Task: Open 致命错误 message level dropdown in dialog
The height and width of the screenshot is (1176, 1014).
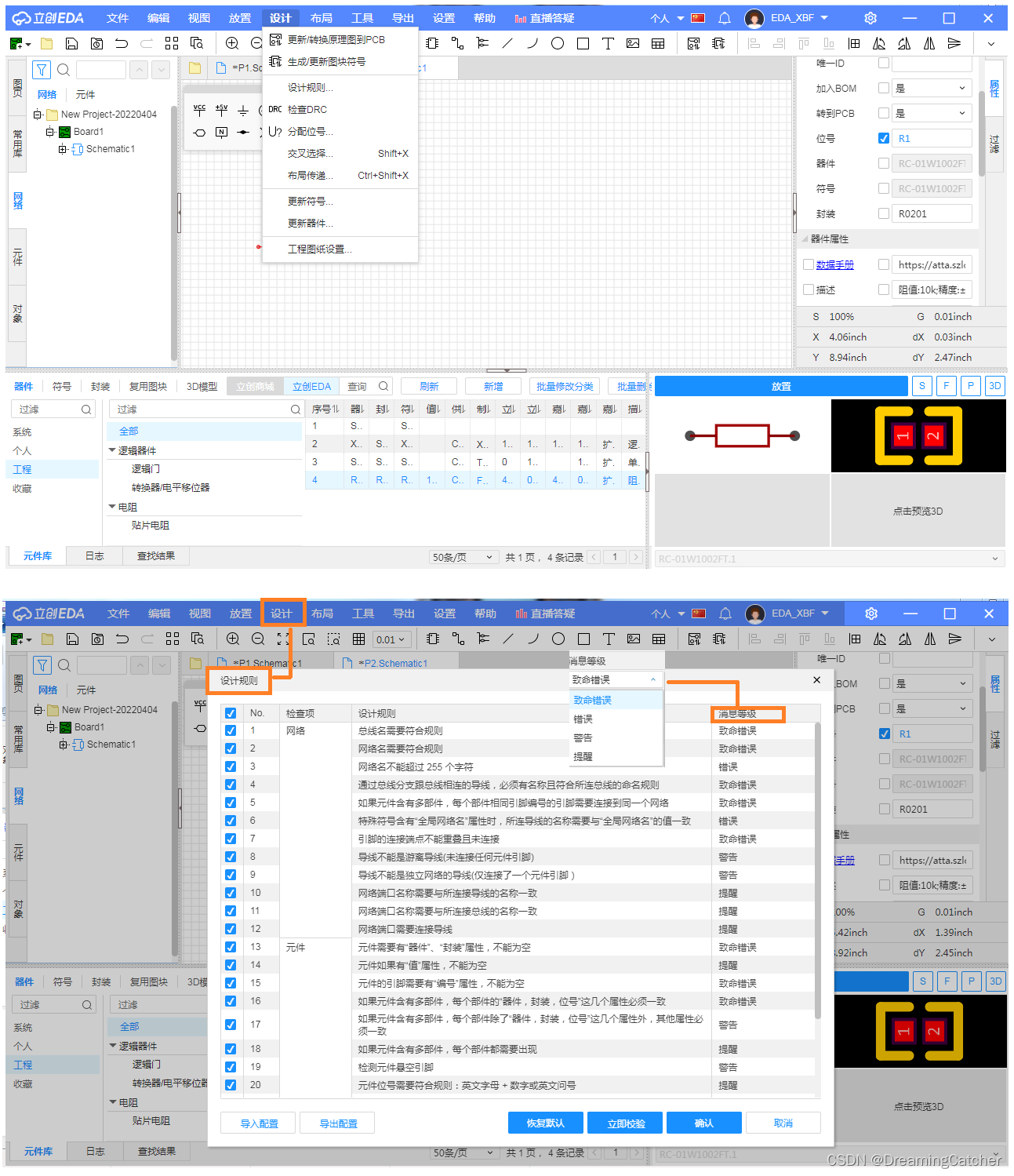Action: click(616, 679)
